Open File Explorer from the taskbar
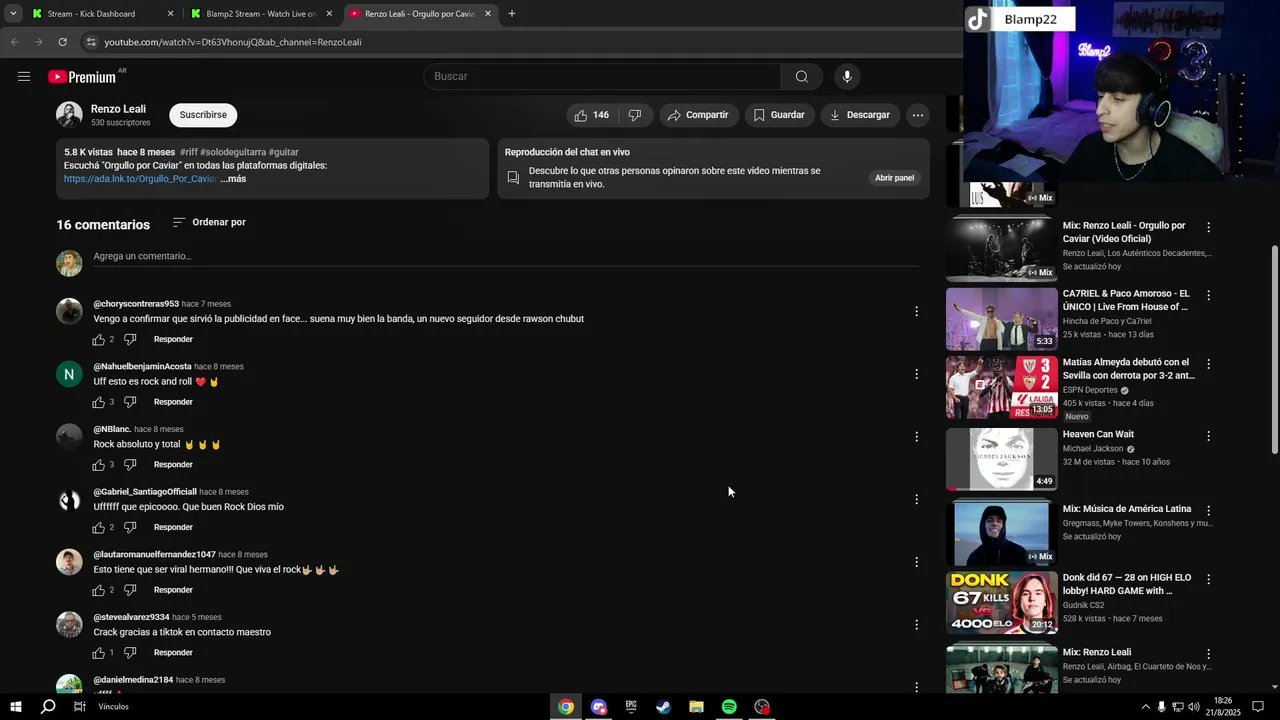This screenshot has height=720, width=1280. (696, 707)
